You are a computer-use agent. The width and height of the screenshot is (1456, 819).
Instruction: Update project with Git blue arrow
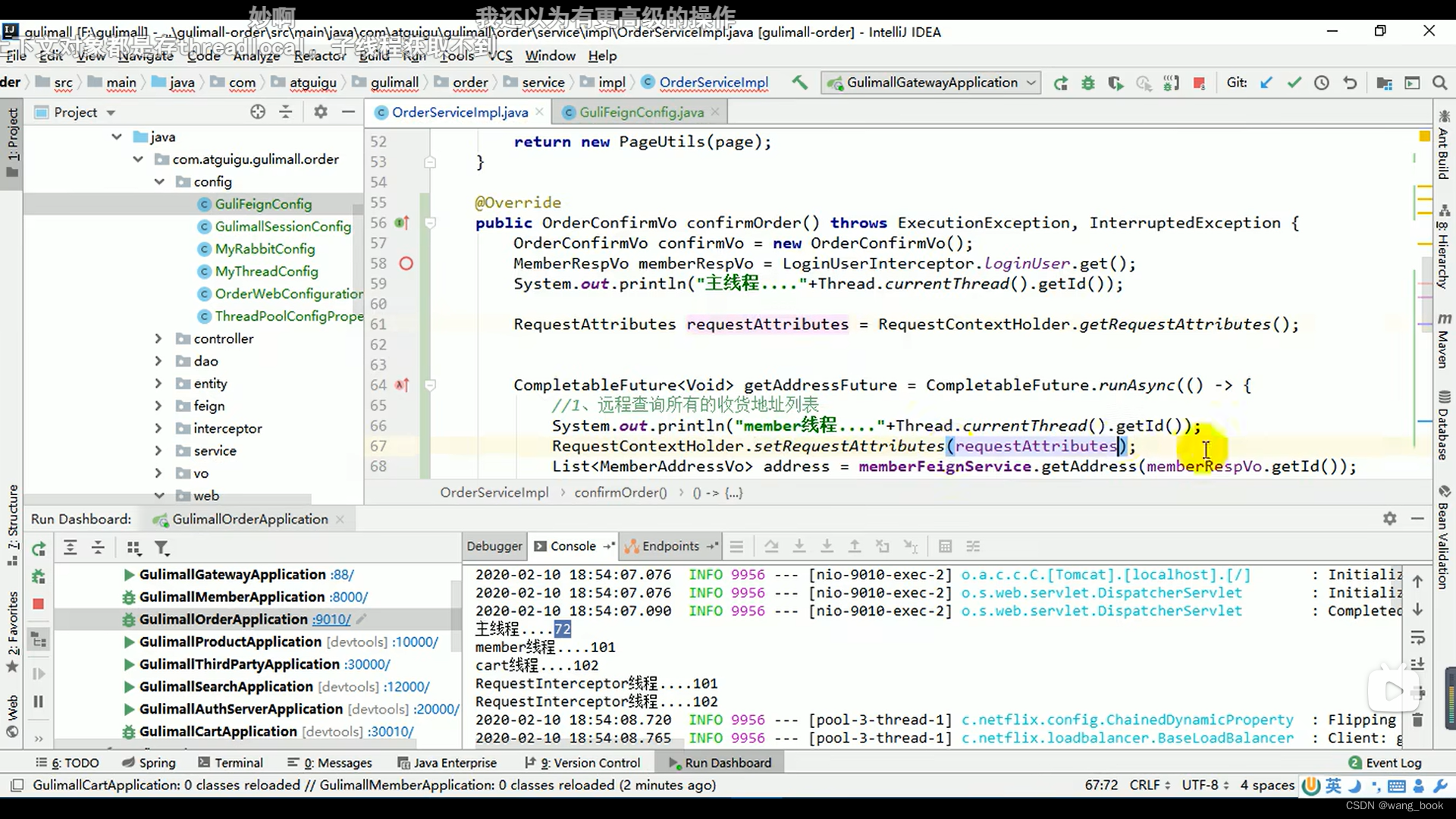(1266, 83)
